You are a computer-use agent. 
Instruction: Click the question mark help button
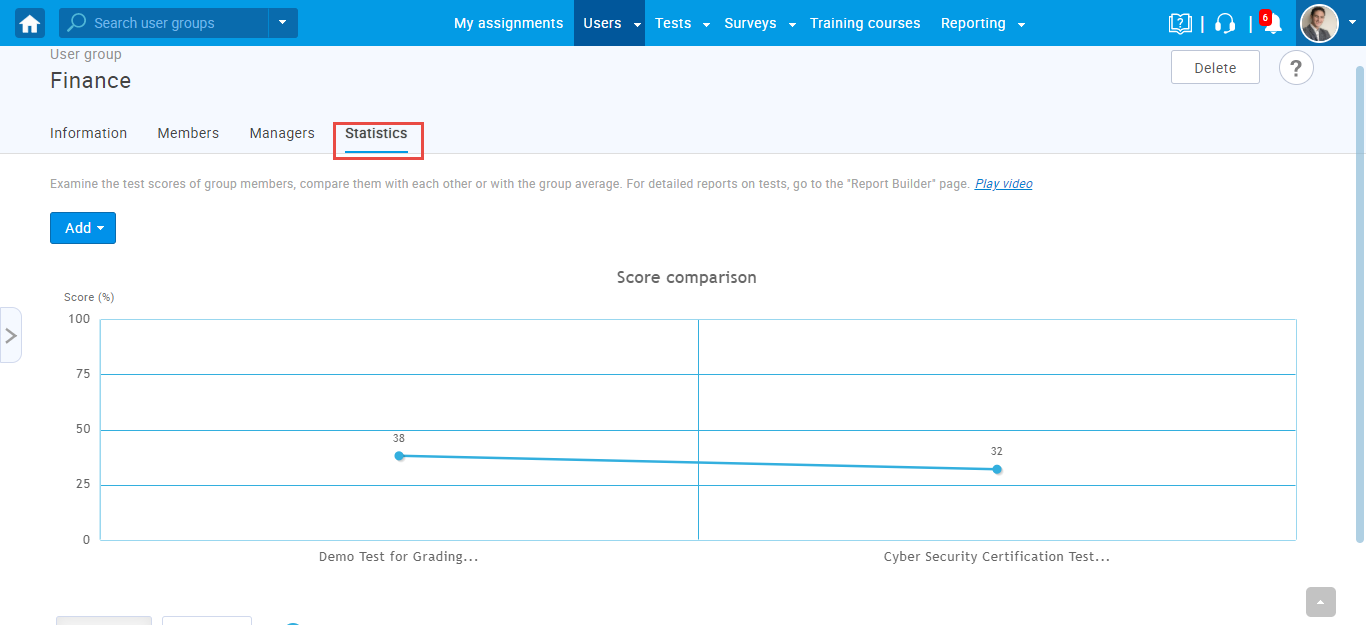tap(1296, 68)
